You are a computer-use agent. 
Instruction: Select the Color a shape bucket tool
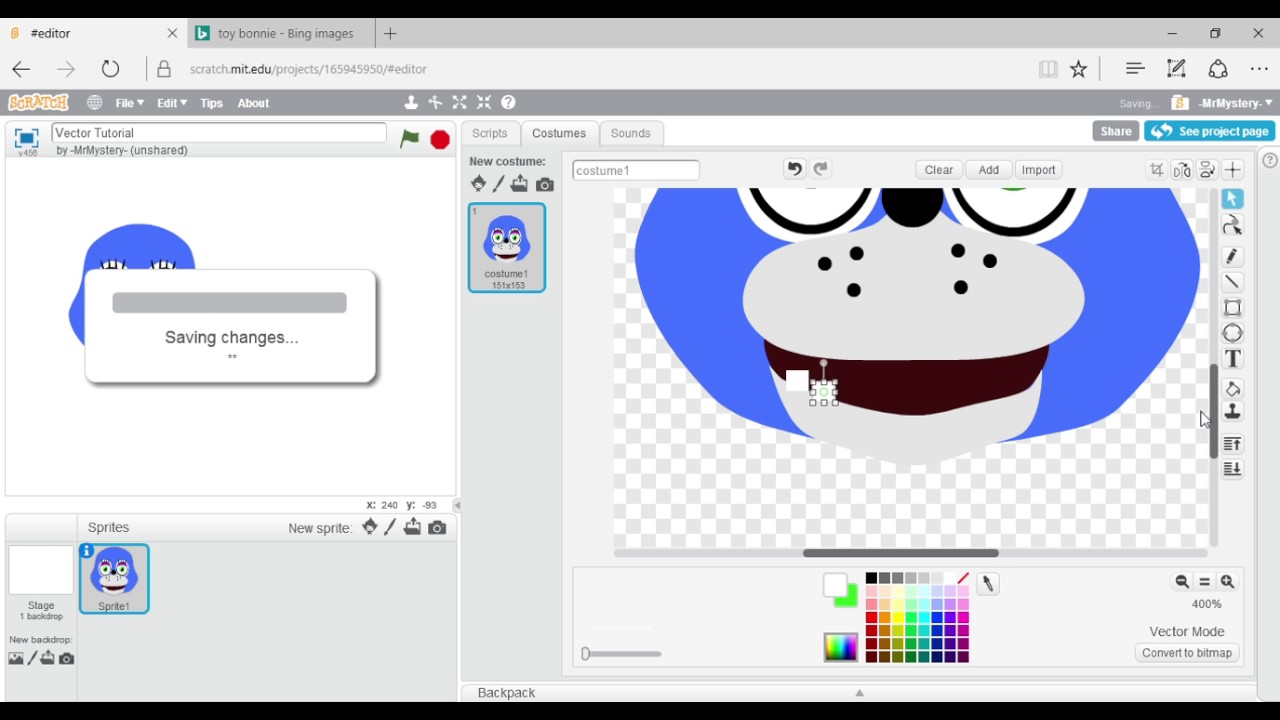[1233, 389]
